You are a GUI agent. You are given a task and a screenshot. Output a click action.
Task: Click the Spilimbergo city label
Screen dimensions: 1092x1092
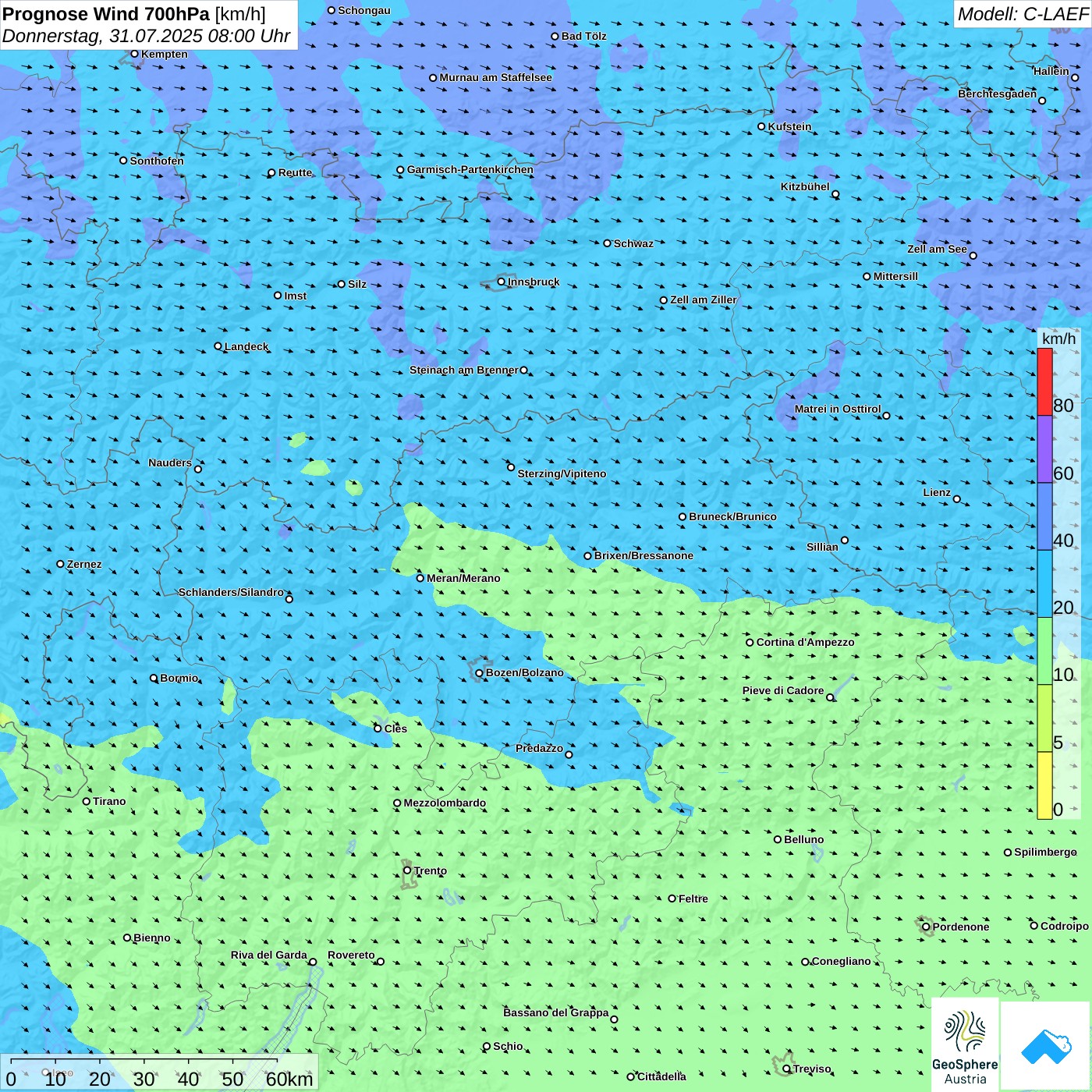click(1045, 852)
